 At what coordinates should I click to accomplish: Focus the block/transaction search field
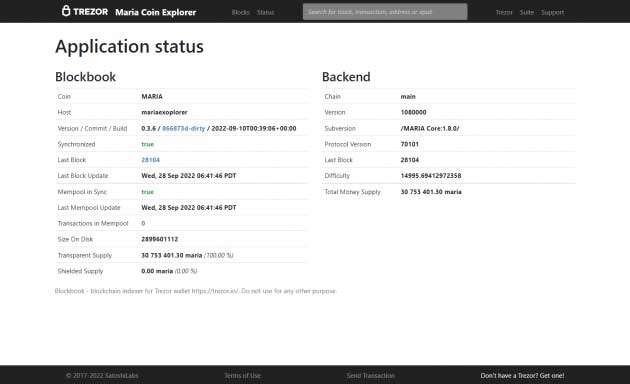[x=385, y=12]
